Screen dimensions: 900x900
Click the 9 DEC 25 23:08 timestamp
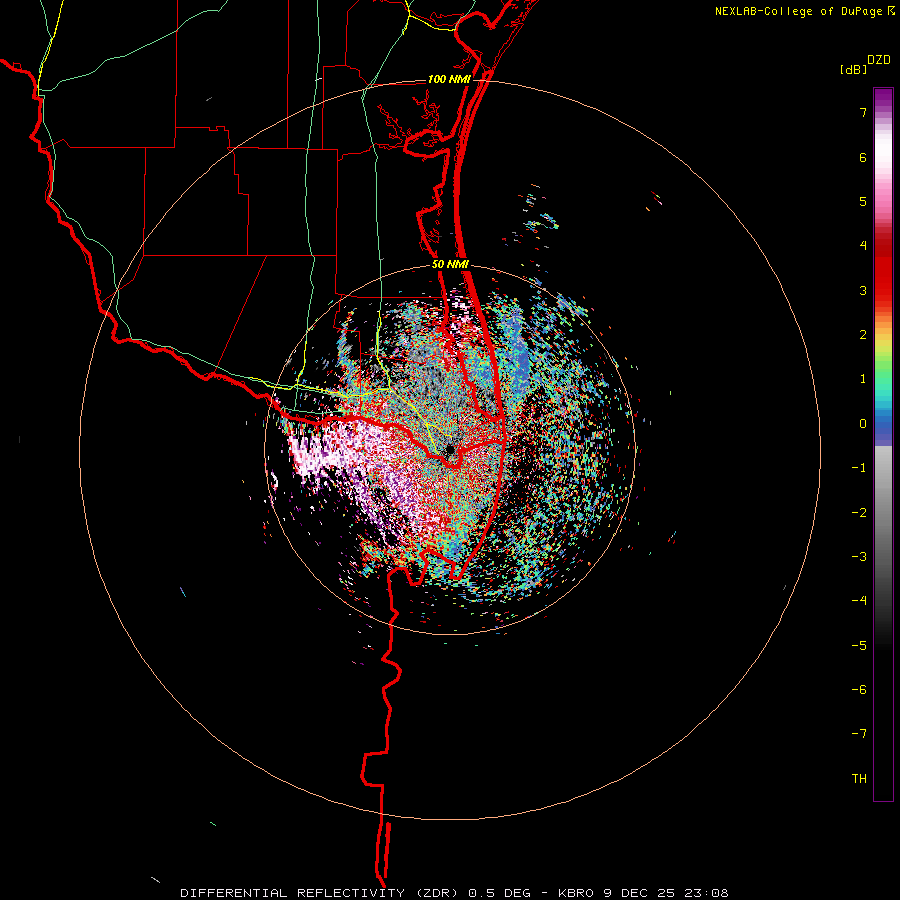[x=666, y=893]
